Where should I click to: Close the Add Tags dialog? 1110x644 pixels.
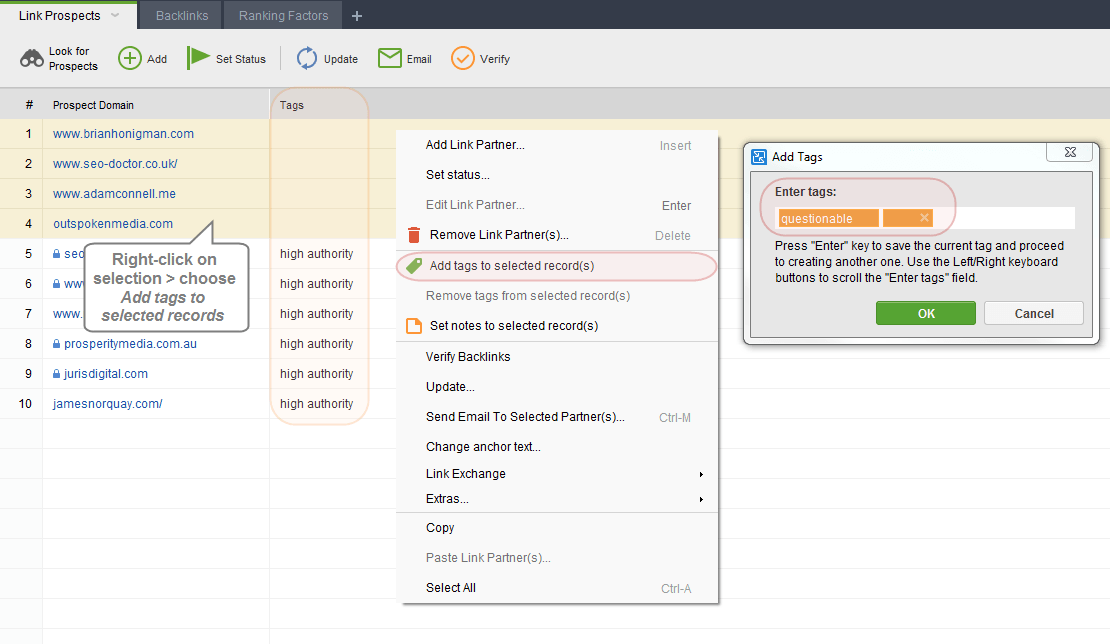pyautogui.click(x=1070, y=152)
